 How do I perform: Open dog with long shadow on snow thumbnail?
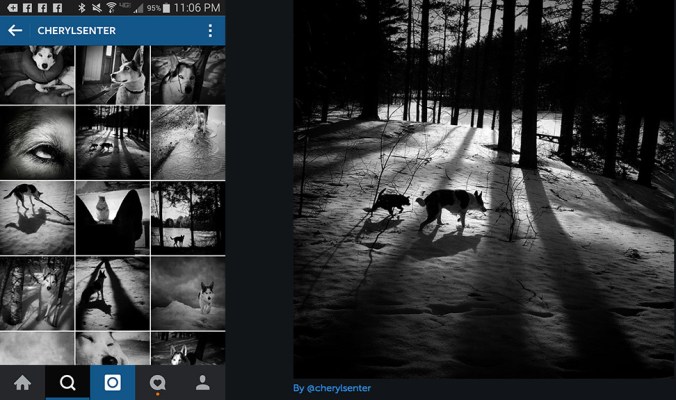pos(37,217)
